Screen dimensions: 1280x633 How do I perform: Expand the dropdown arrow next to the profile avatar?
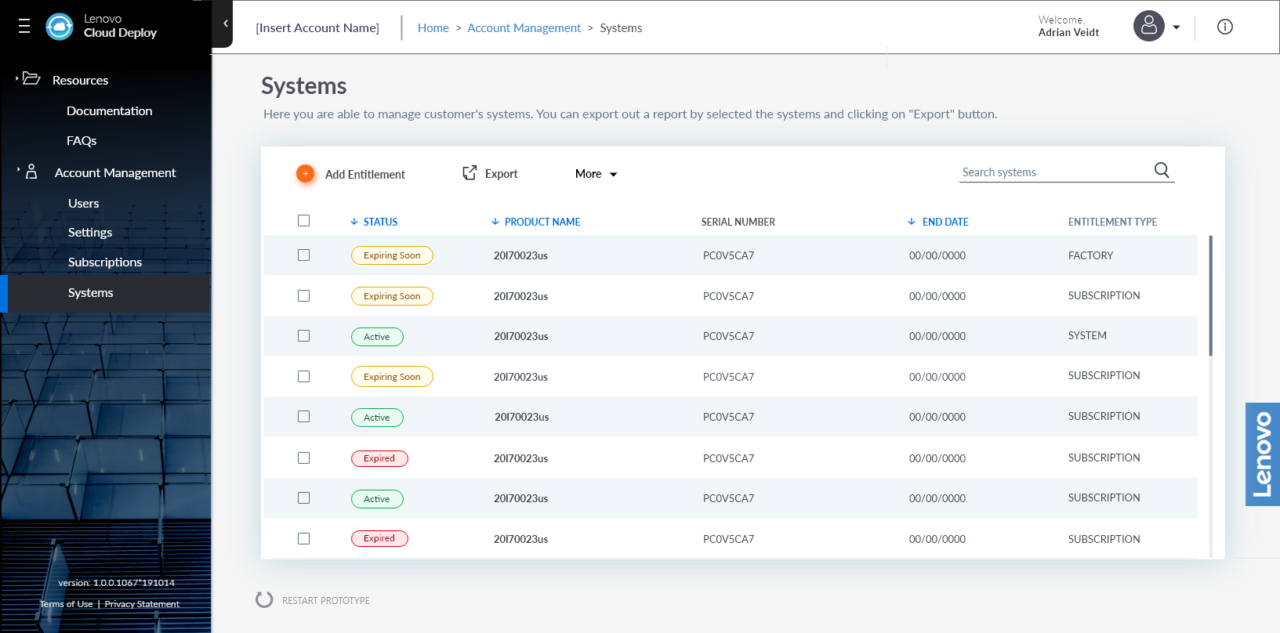coord(1174,28)
